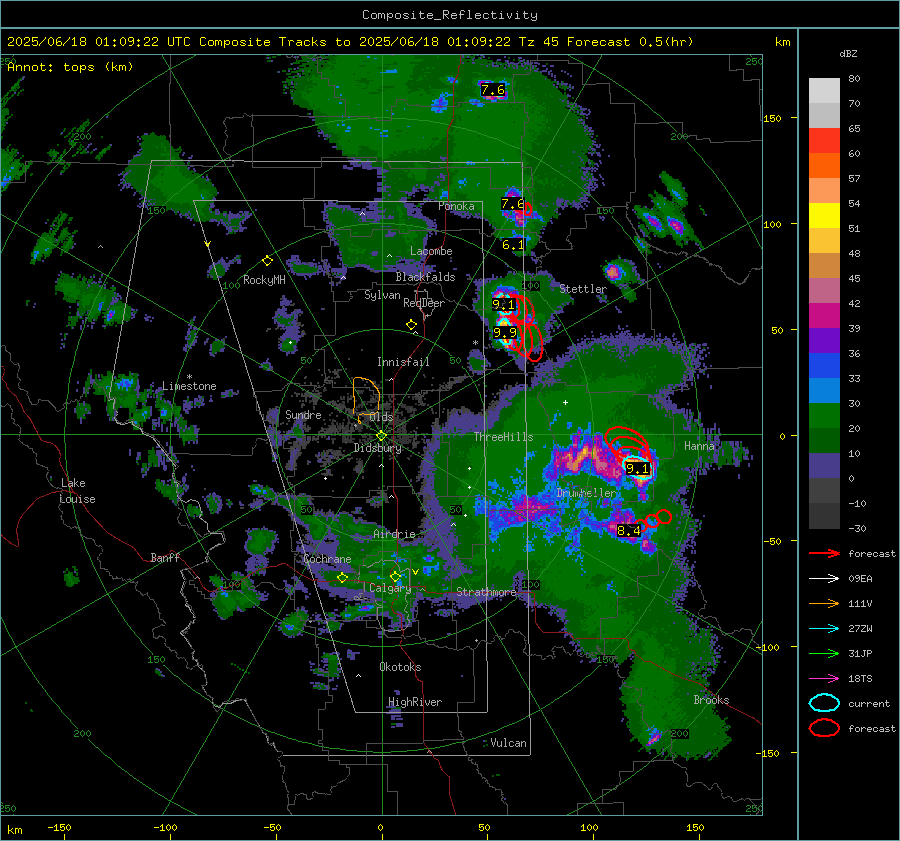Pick the magenta swatch between 42 and 39
This screenshot has height=841, width=900.
tap(824, 316)
